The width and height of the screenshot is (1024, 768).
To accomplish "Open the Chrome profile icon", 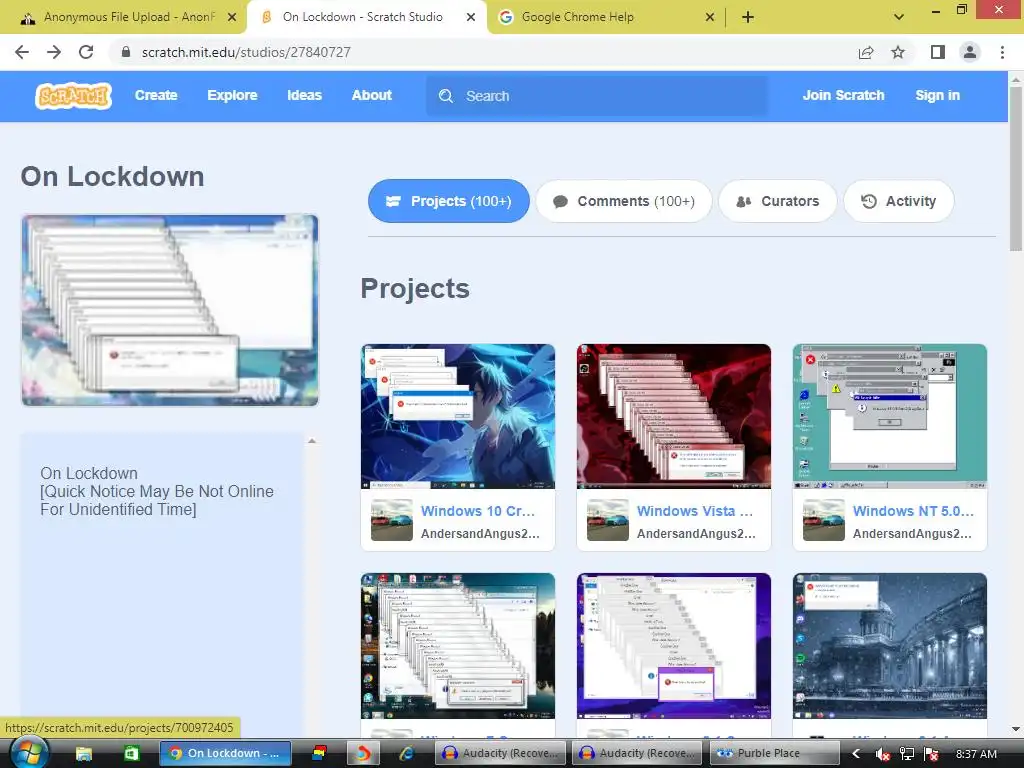I will (x=970, y=52).
